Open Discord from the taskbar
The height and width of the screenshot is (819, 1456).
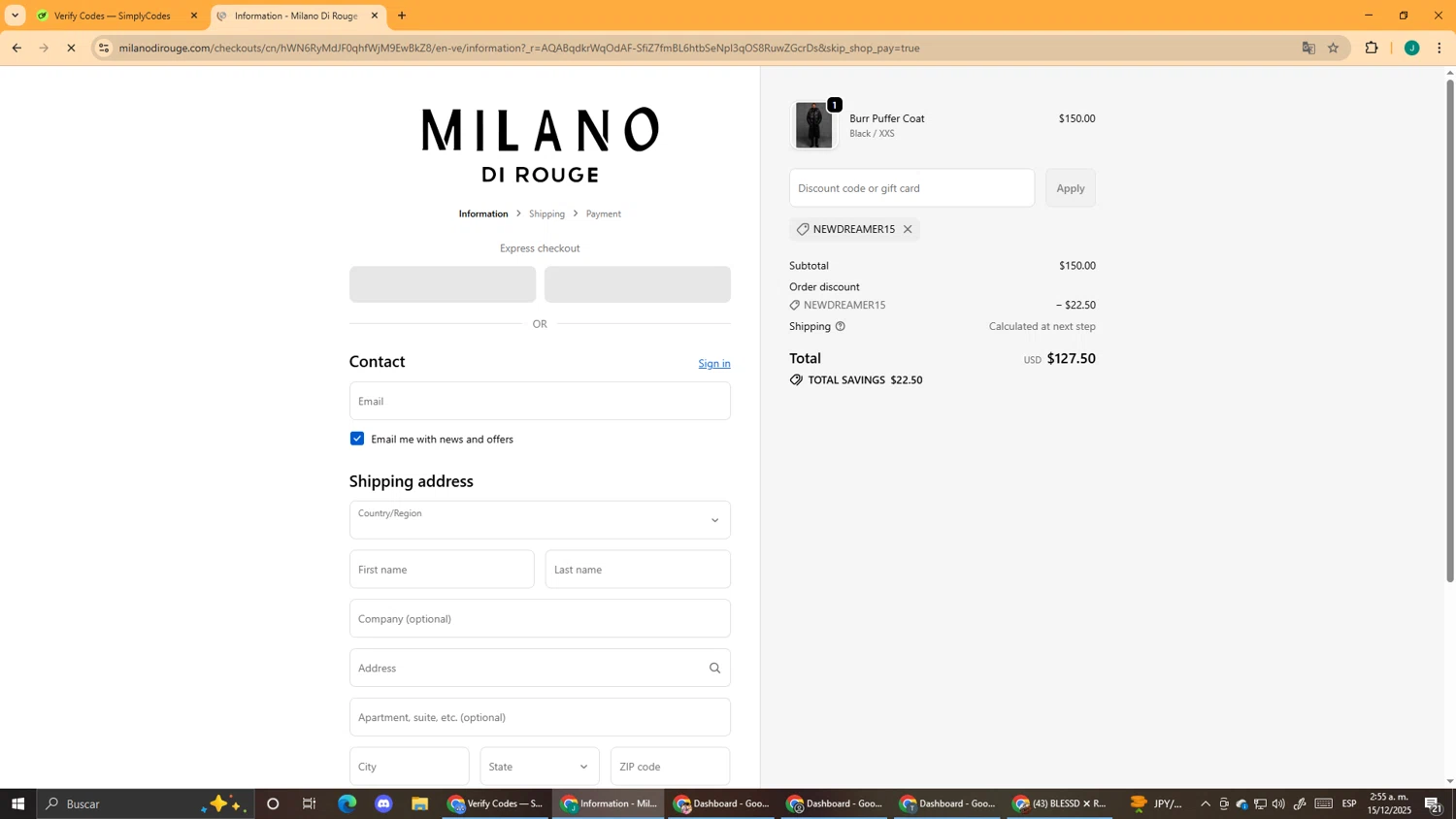click(x=383, y=803)
